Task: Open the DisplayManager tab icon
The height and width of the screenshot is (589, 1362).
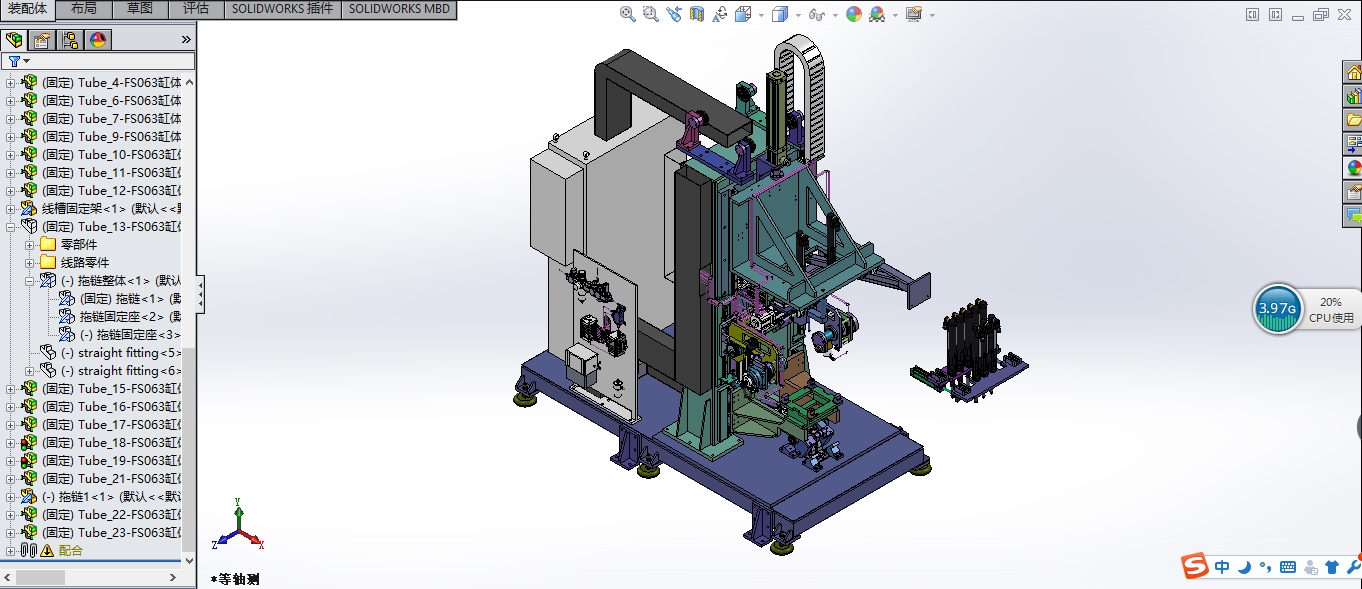Action: (x=97, y=40)
